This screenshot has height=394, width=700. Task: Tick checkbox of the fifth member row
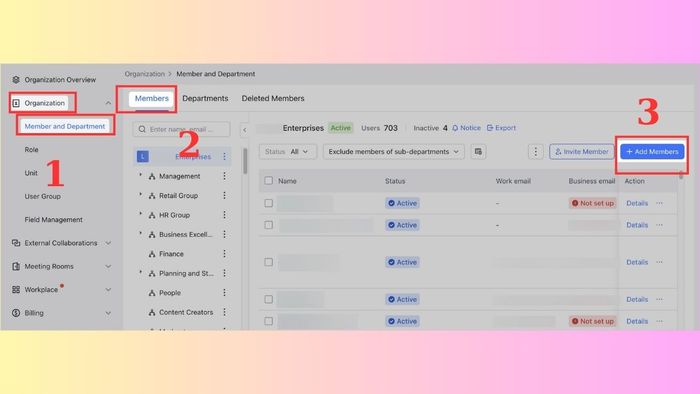pyautogui.click(x=268, y=321)
